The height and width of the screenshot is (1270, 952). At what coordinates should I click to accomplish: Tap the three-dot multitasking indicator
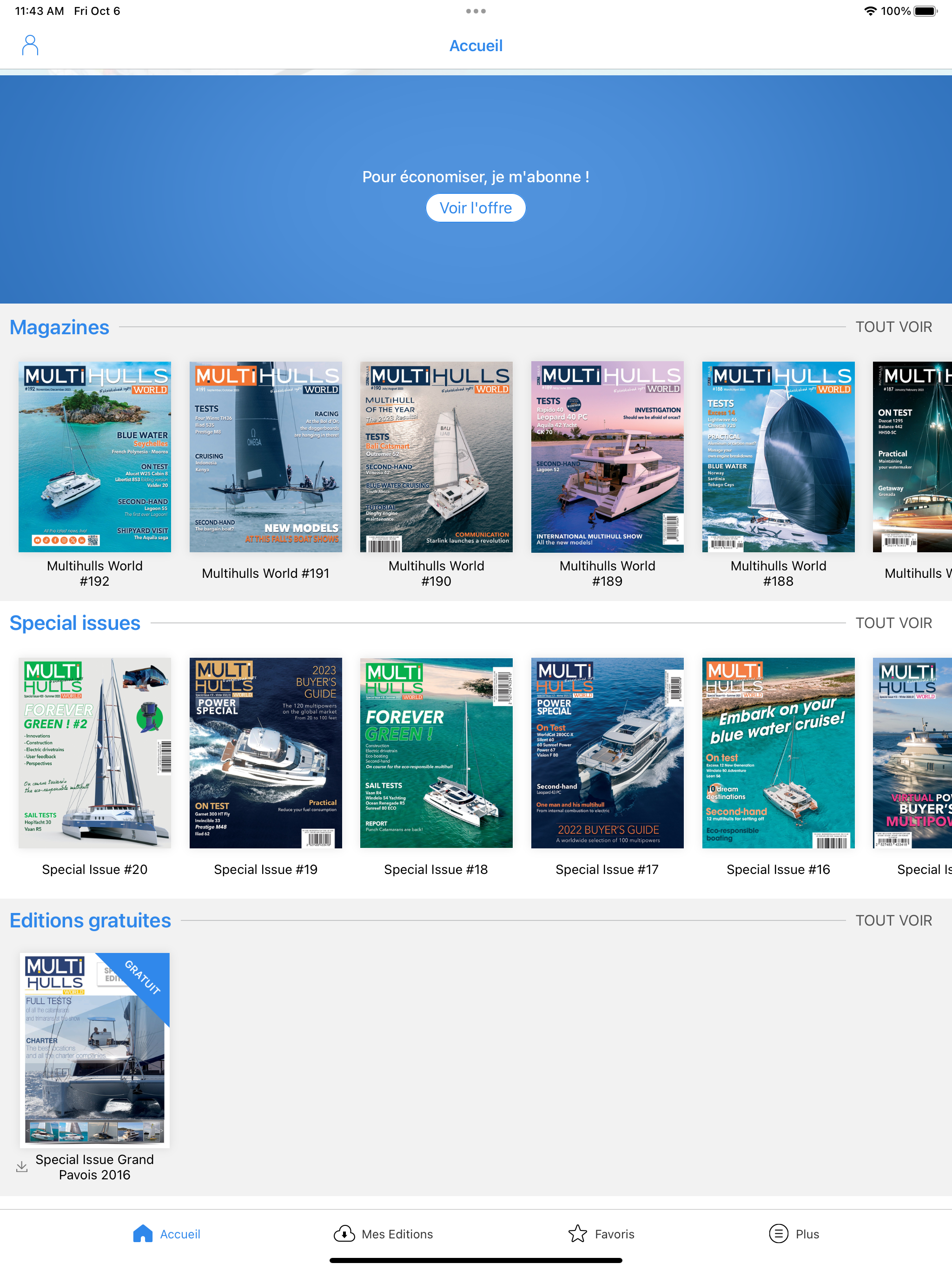pyautogui.click(x=476, y=11)
